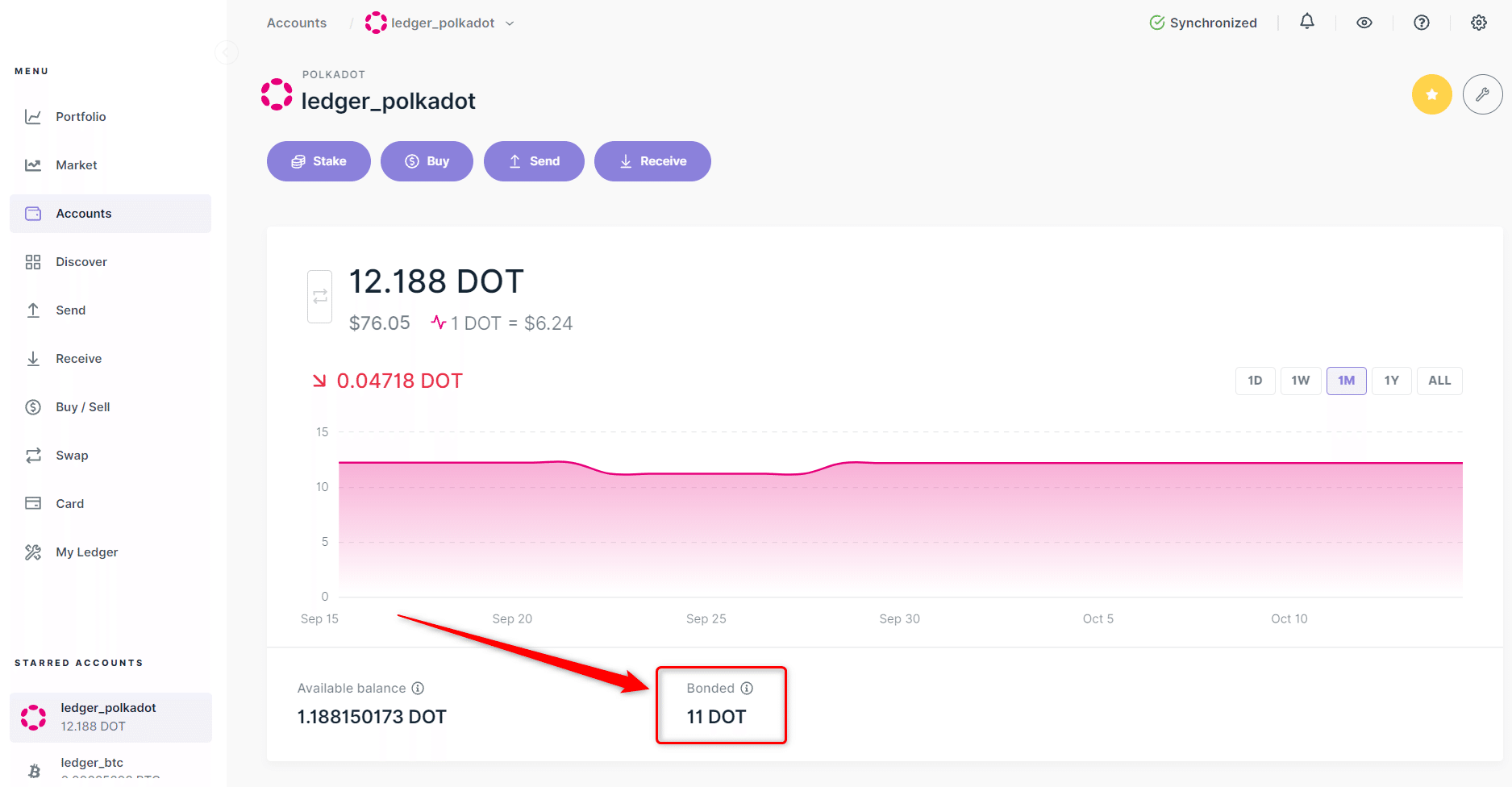Open settings gear icon
This screenshot has height=787, width=1512.
1479,23
